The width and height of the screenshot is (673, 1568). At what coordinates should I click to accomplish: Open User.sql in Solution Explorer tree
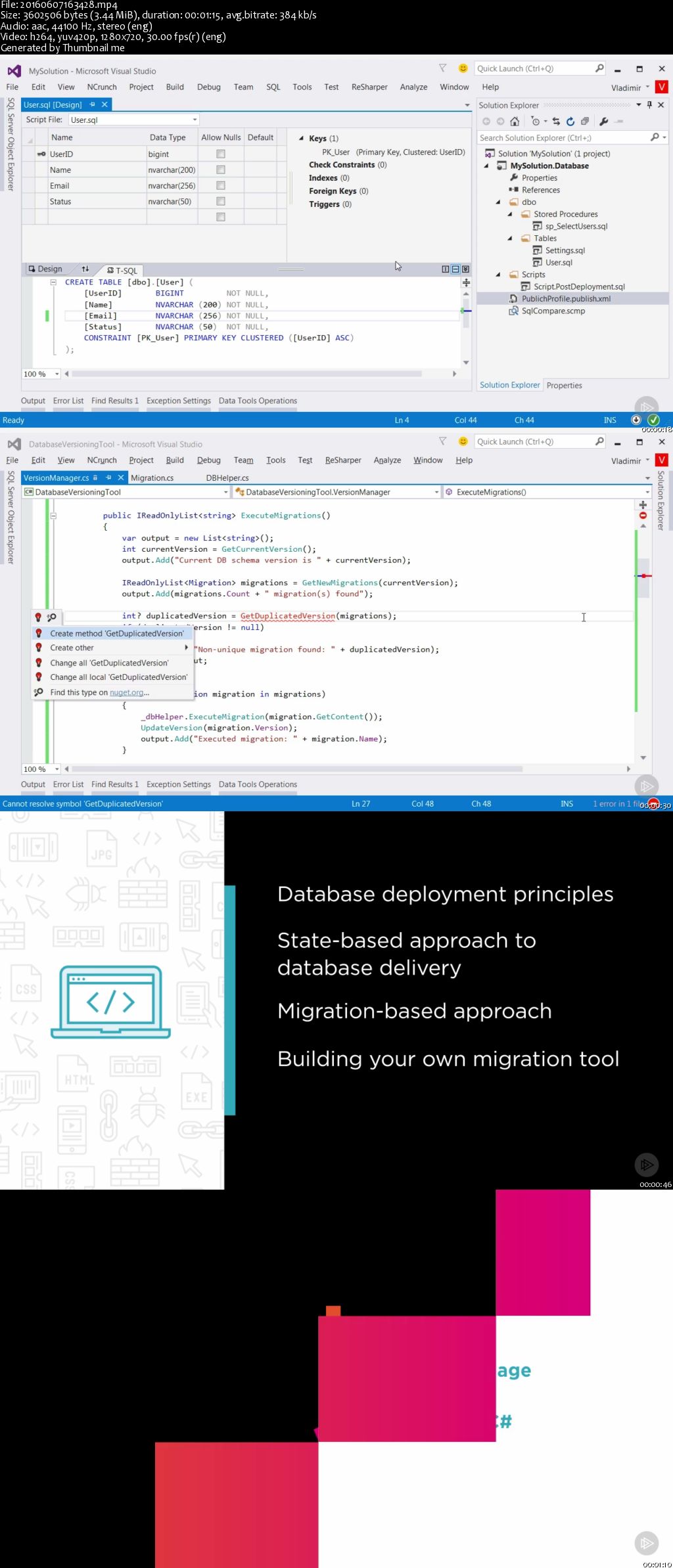point(559,262)
